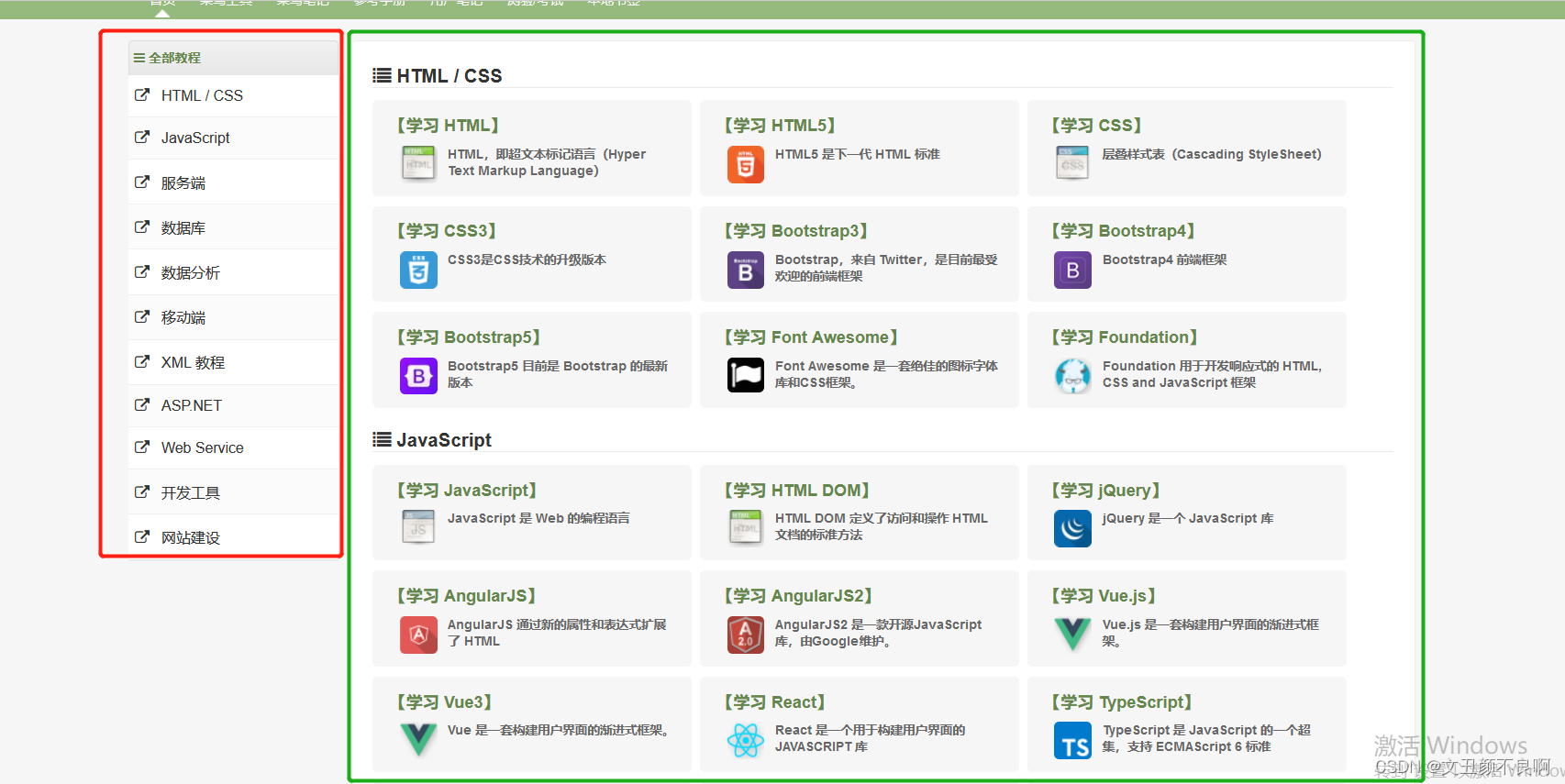Open the 【学习 jQuery】 link

(1105, 491)
